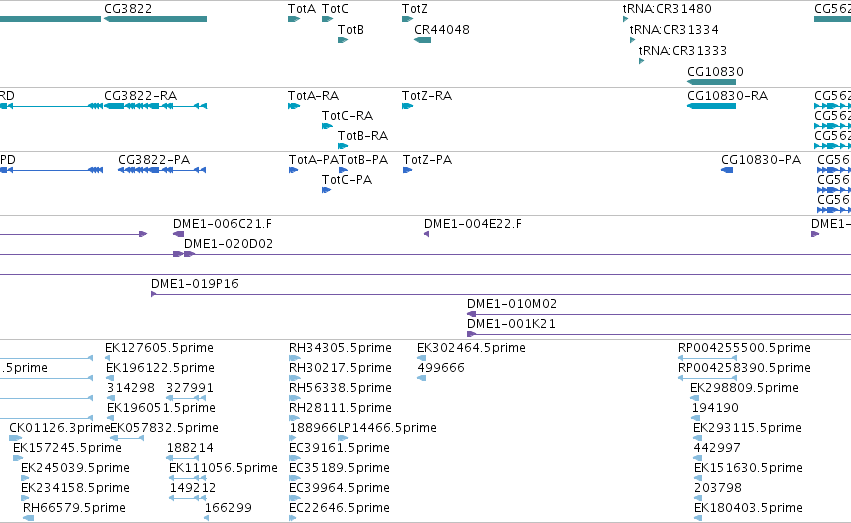Viewport: 851px width, 523px height.
Task: Select the DME1-006C21.F clone label
Action: pos(223,224)
